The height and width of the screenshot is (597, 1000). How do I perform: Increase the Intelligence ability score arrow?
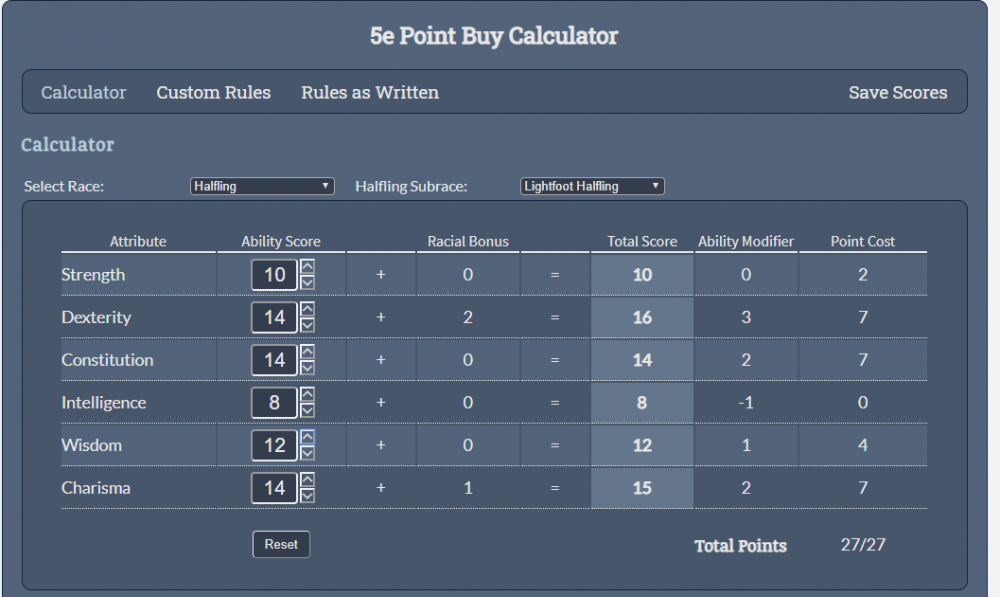(x=307, y=395)
